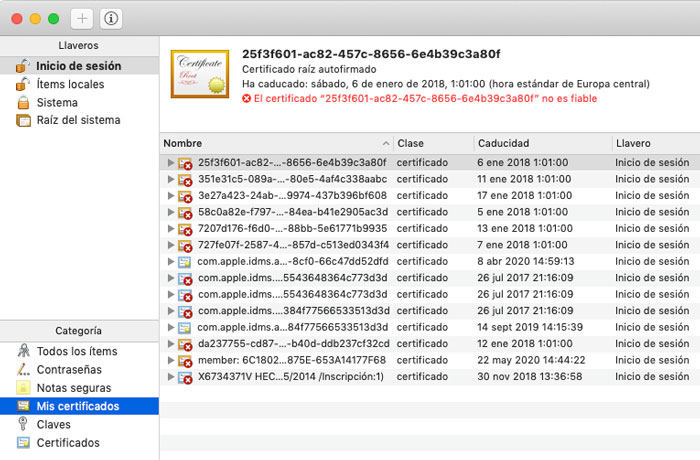
Task: Expand the 25f3f601 certificate row
Action: pyautogui.click(x=171, y=162)
